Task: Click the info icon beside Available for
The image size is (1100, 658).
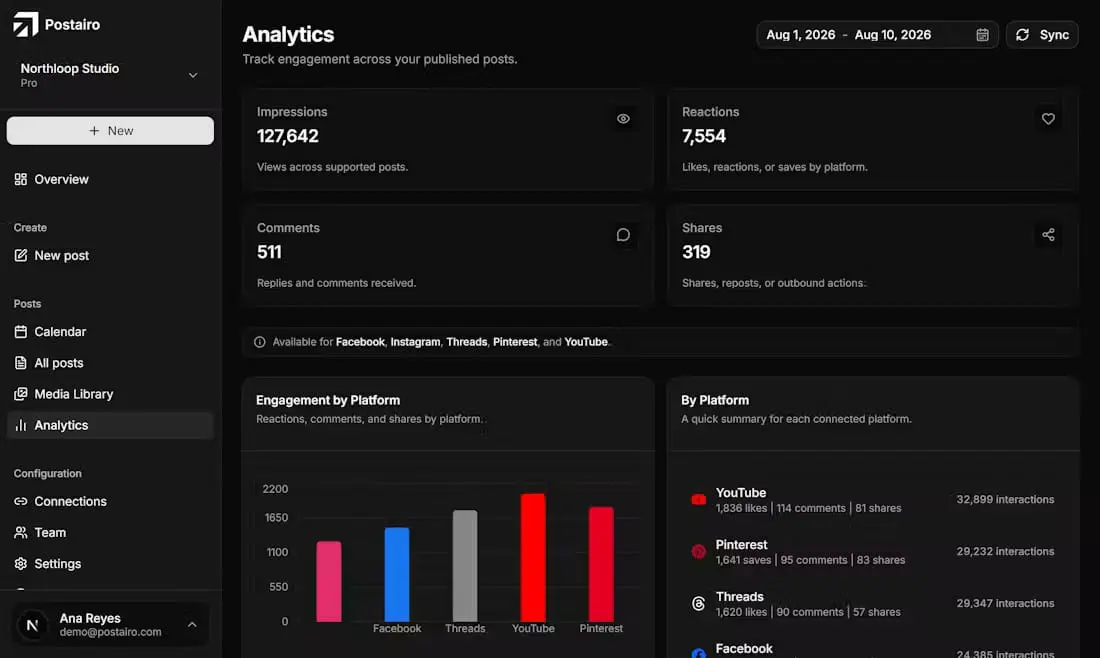Action: click(260, 342)
